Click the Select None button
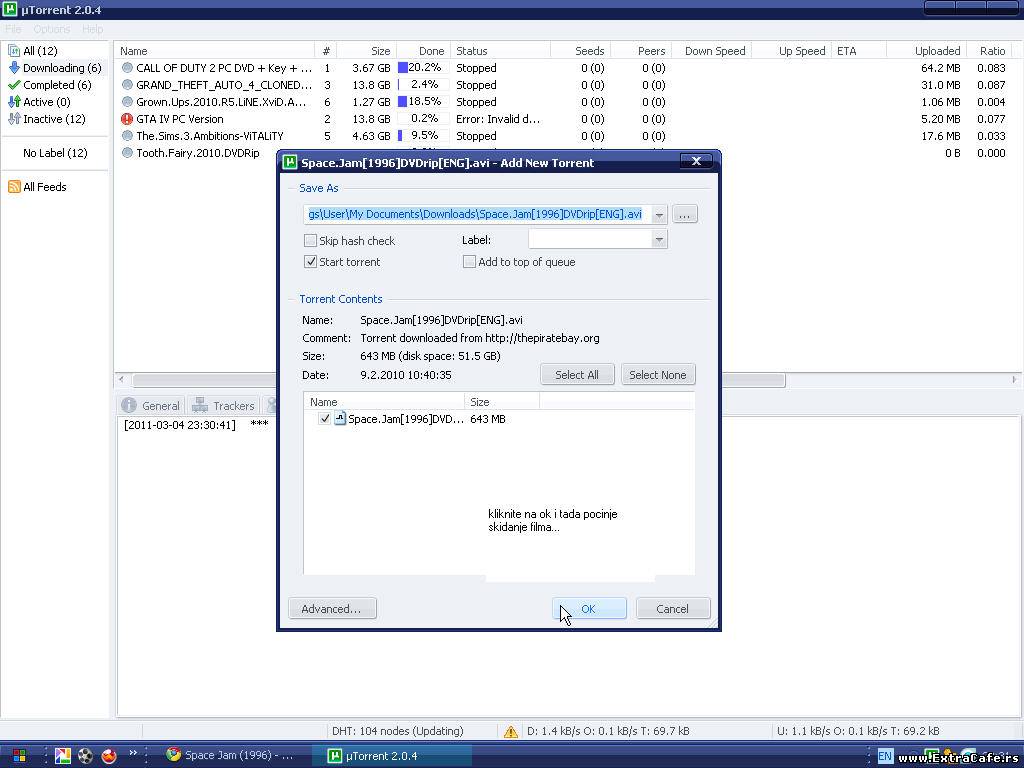 click(658, 375)
